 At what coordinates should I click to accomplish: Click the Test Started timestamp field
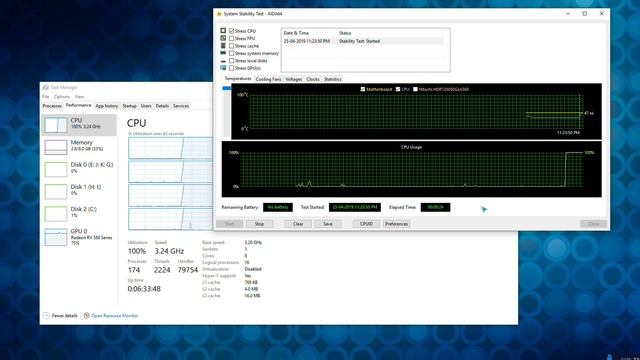tap(355, 207)
